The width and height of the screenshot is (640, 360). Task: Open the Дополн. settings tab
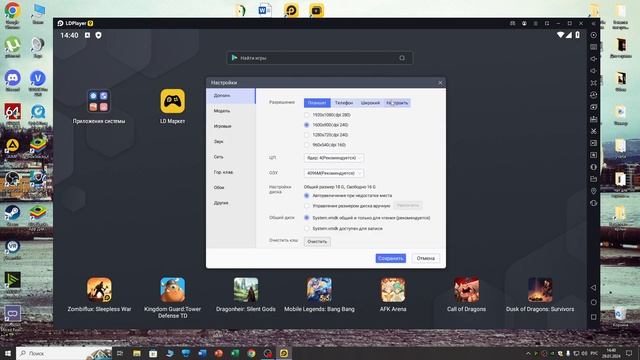click(231, 96)
